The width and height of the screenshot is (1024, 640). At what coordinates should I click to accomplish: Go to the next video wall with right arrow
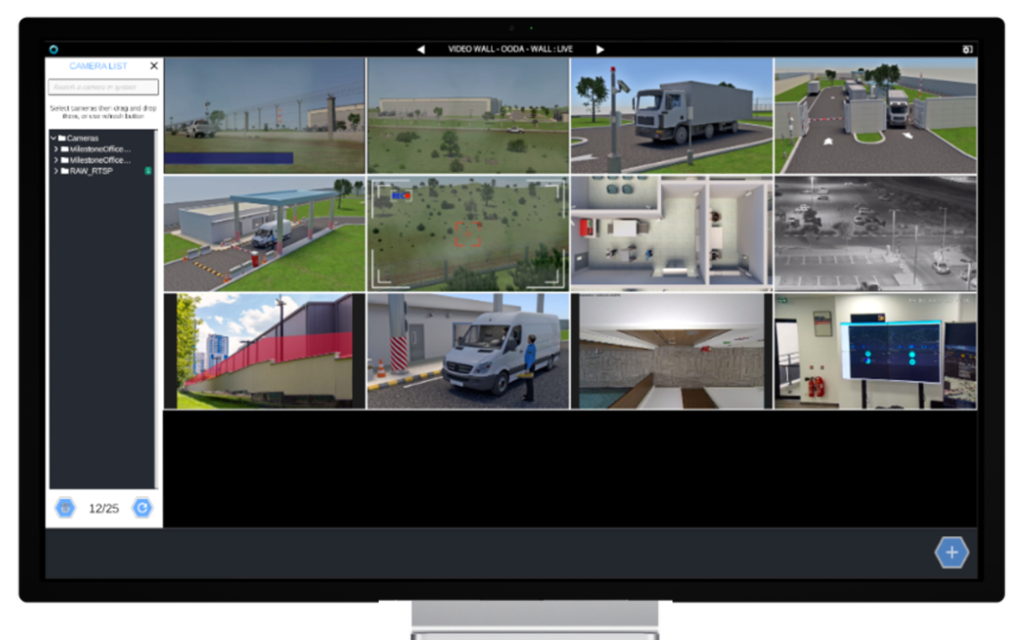click(600, 47)
